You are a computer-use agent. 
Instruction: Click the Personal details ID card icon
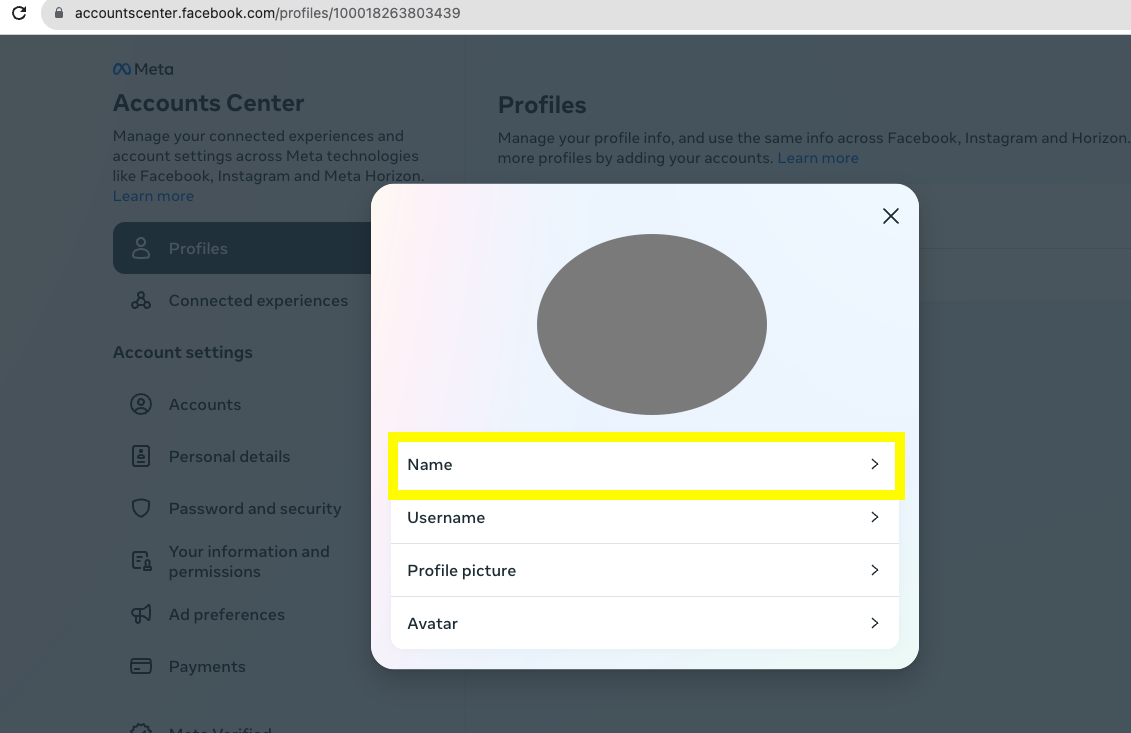pos(141,457)
